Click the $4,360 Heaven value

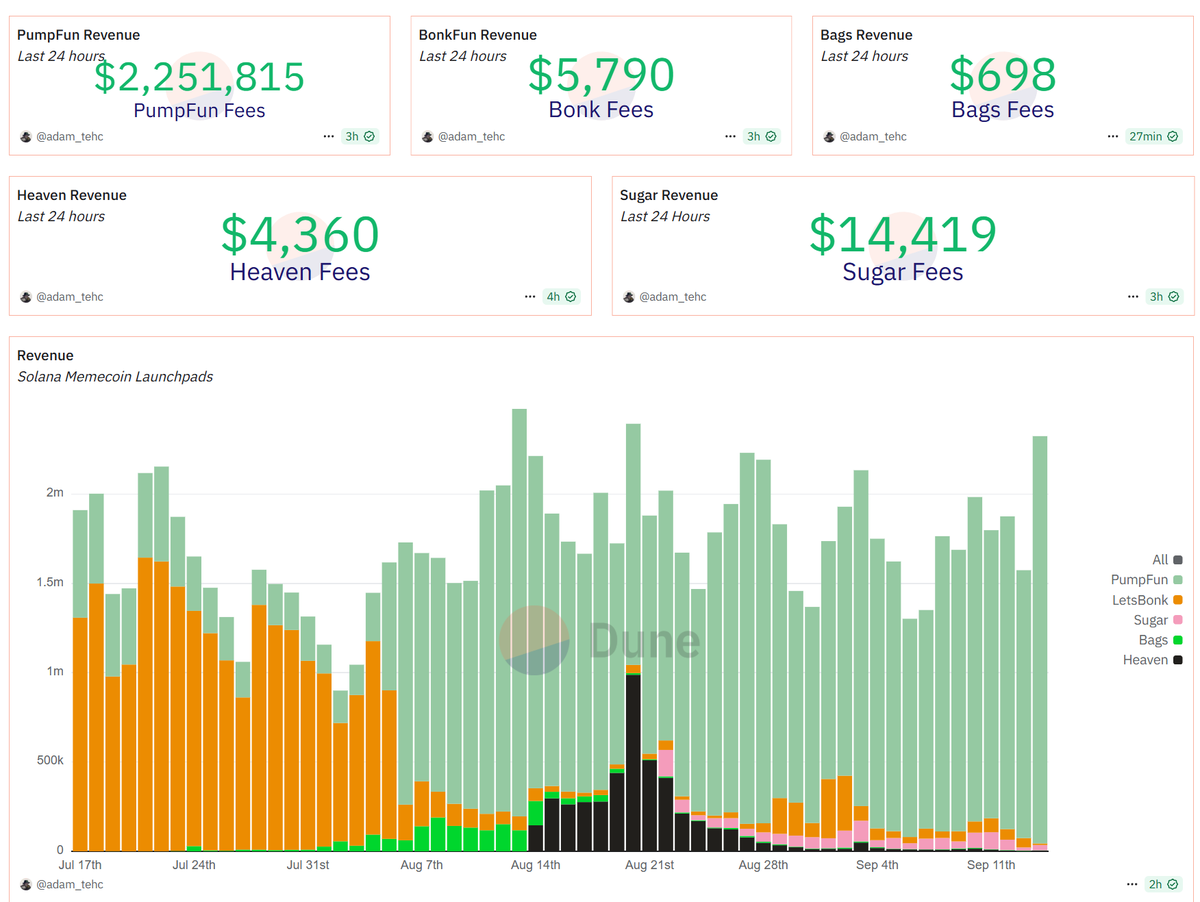click(300, 235)
